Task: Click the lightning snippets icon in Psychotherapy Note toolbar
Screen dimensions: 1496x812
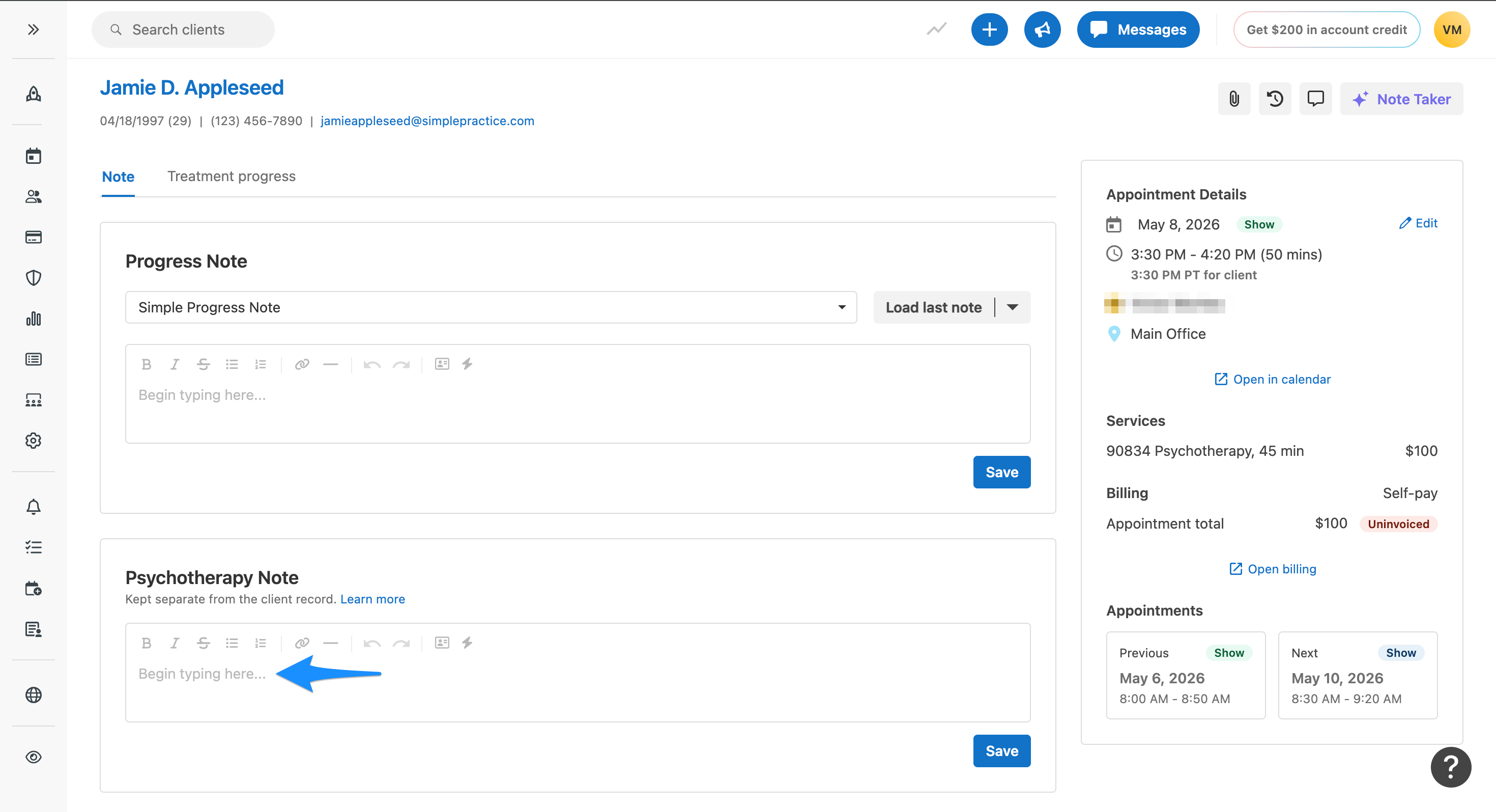Action: click(467, 643)
